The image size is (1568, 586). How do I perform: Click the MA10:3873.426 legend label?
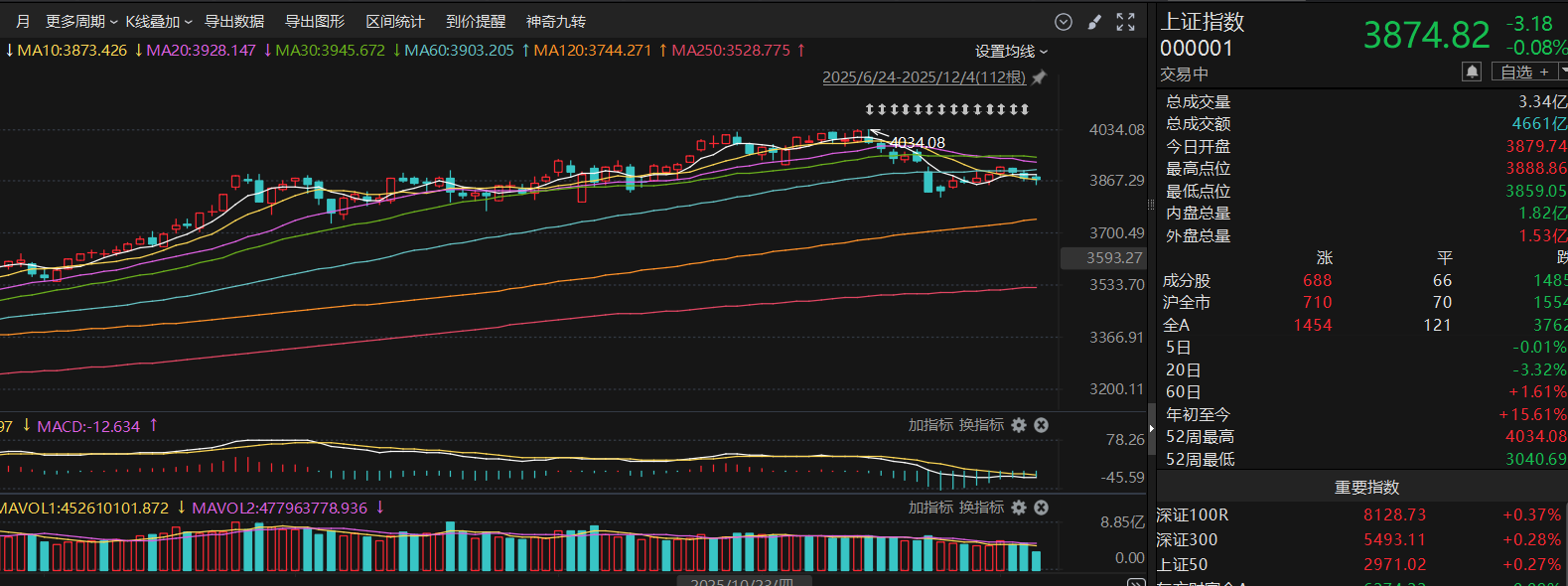[72, 50]
